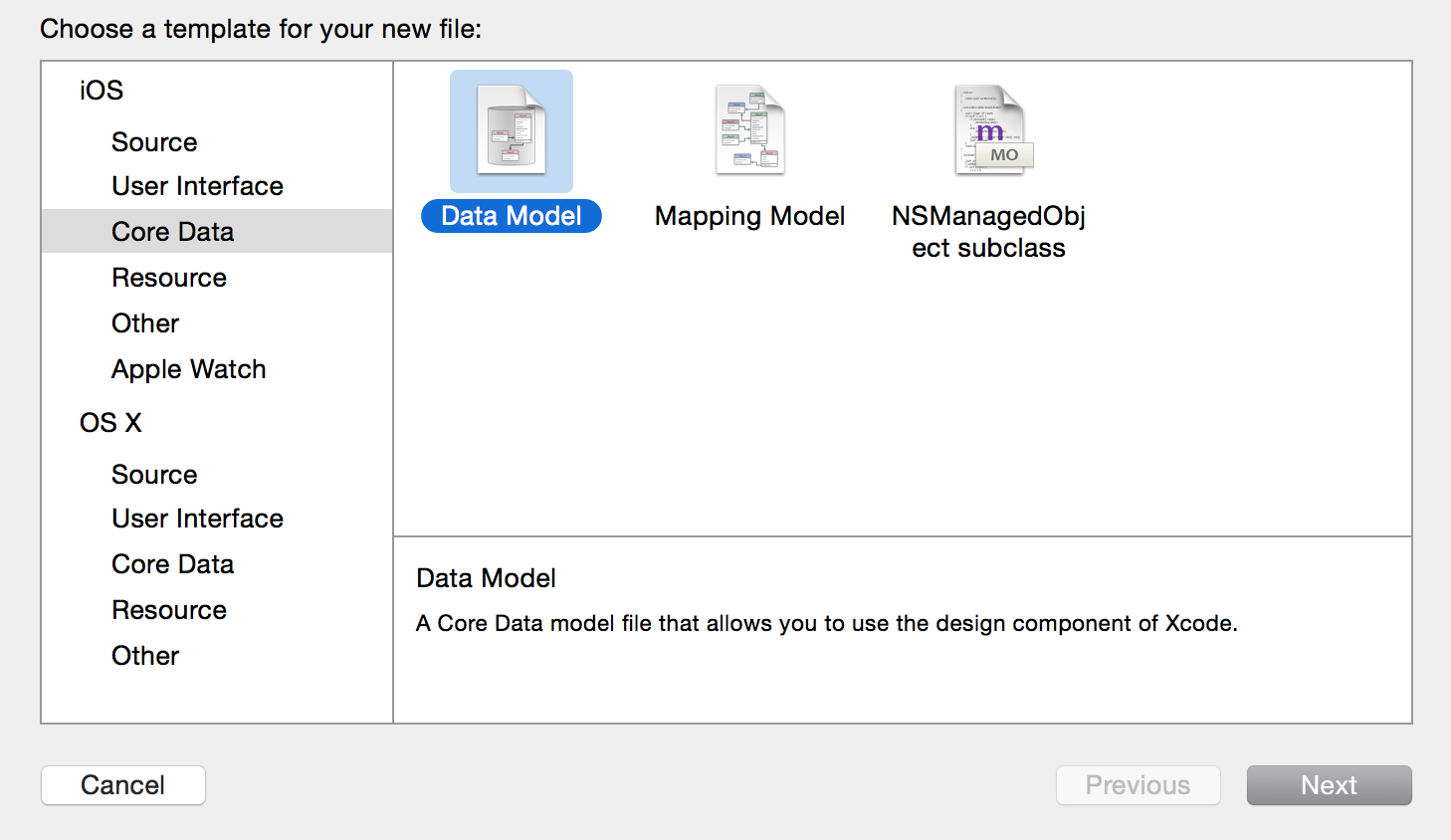This screenshot has height=840, width=1451.
Task: Click the NSManagedObject subclass name label
Action: coord(988,232)
